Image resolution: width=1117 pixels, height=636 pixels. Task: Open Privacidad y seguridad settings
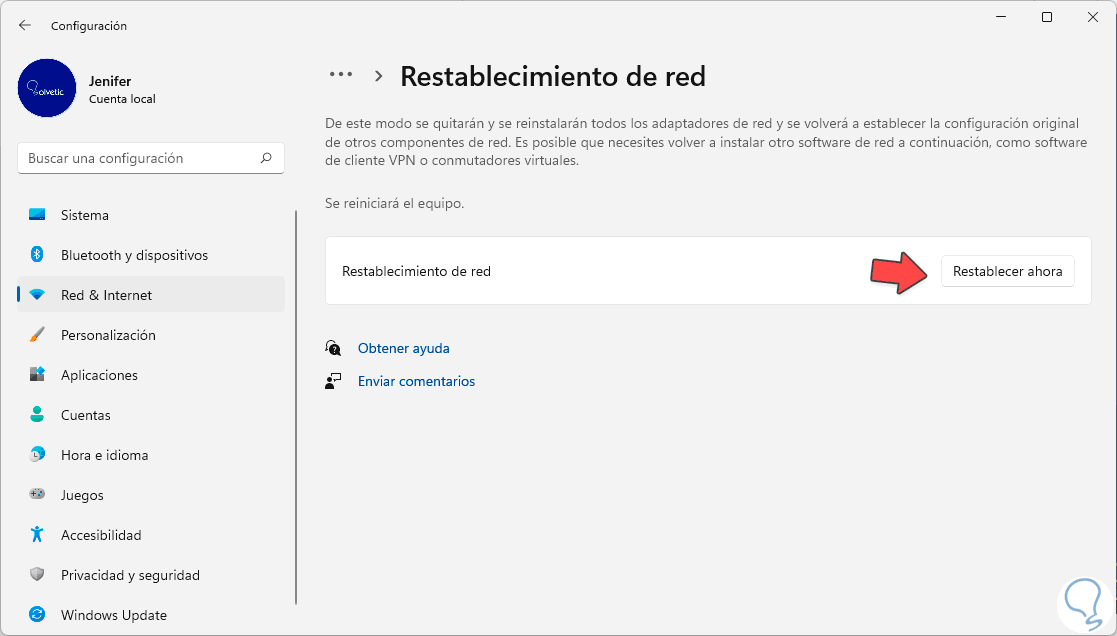point(130,575)
